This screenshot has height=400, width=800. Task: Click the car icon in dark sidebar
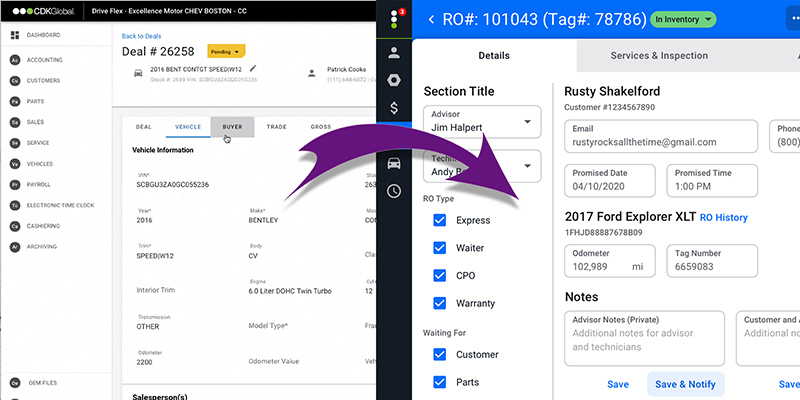[395, 163]
